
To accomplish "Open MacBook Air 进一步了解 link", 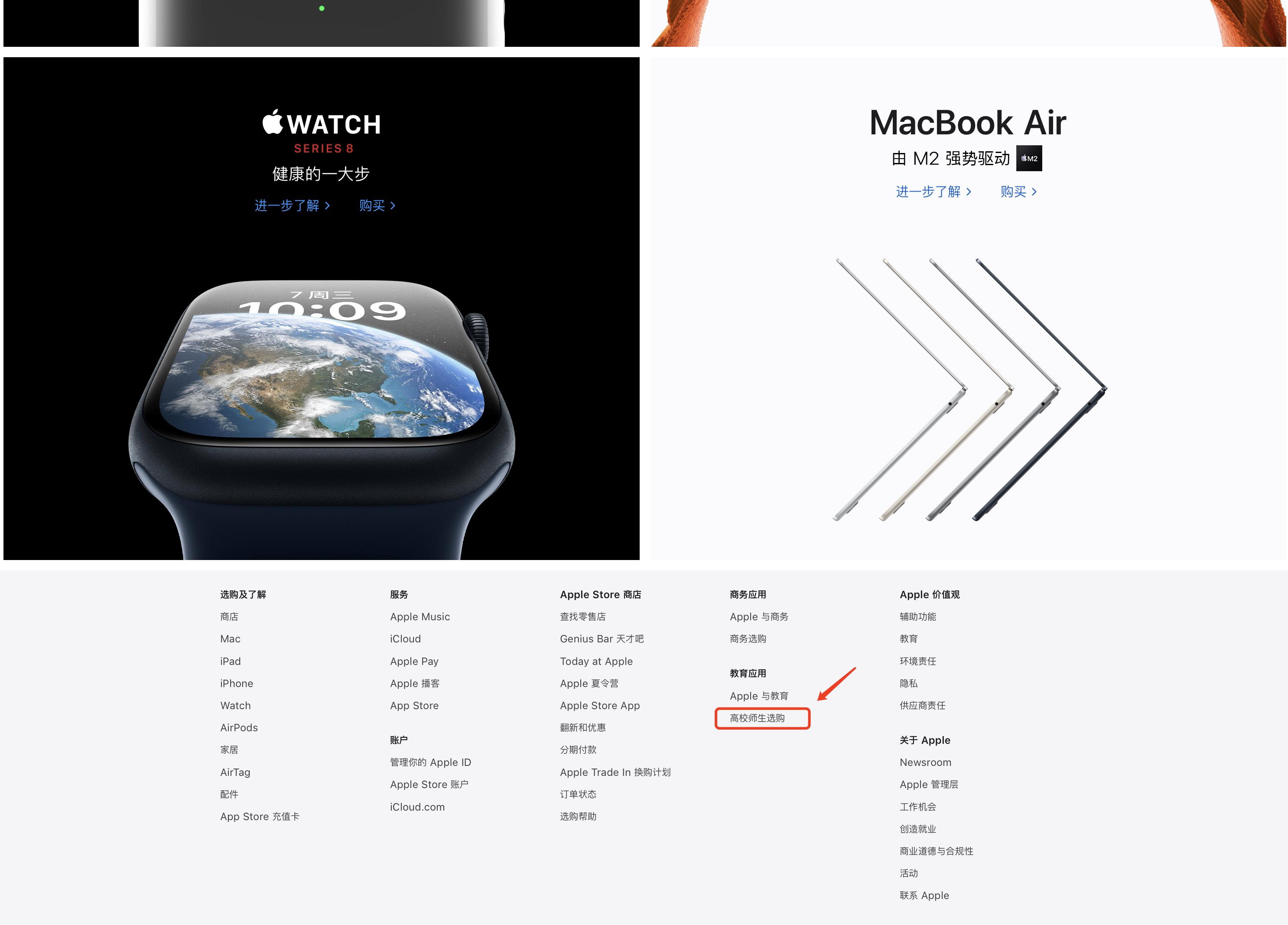I will 933,192.
